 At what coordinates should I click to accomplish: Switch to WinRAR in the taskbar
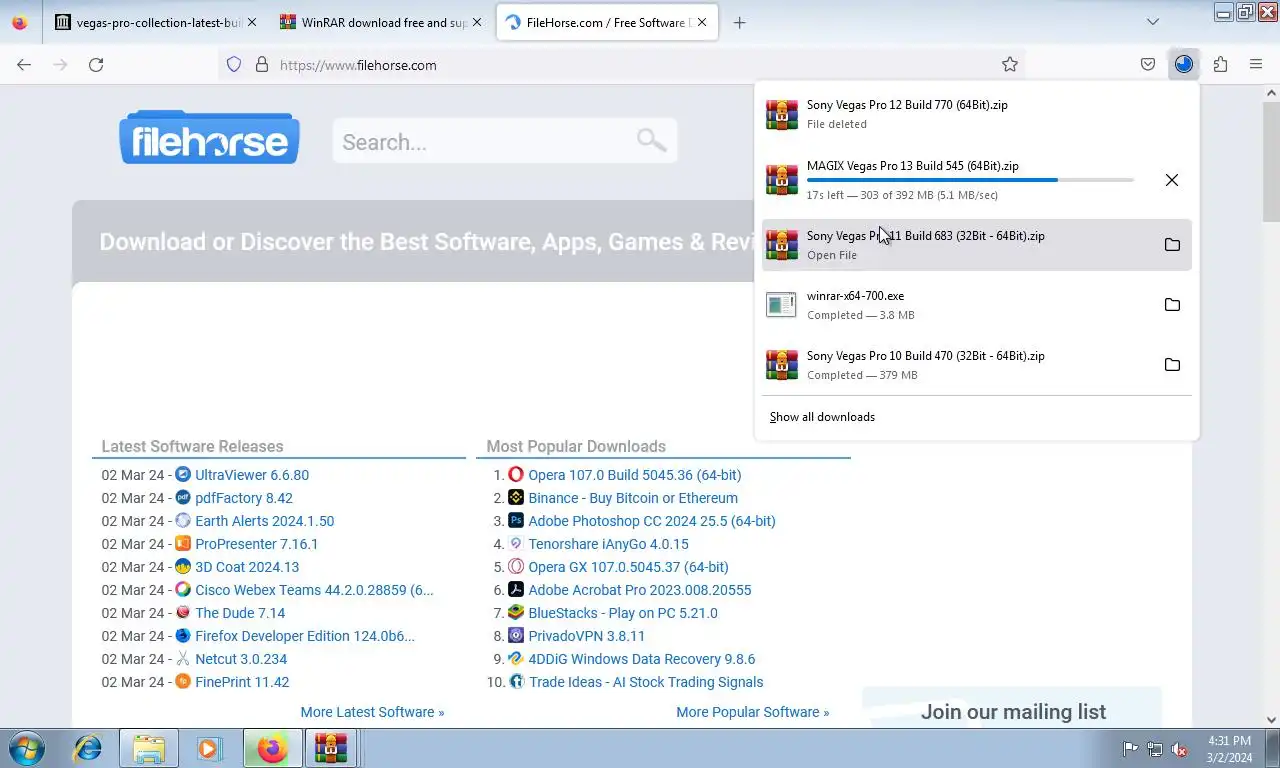click(x=331, y=748)
